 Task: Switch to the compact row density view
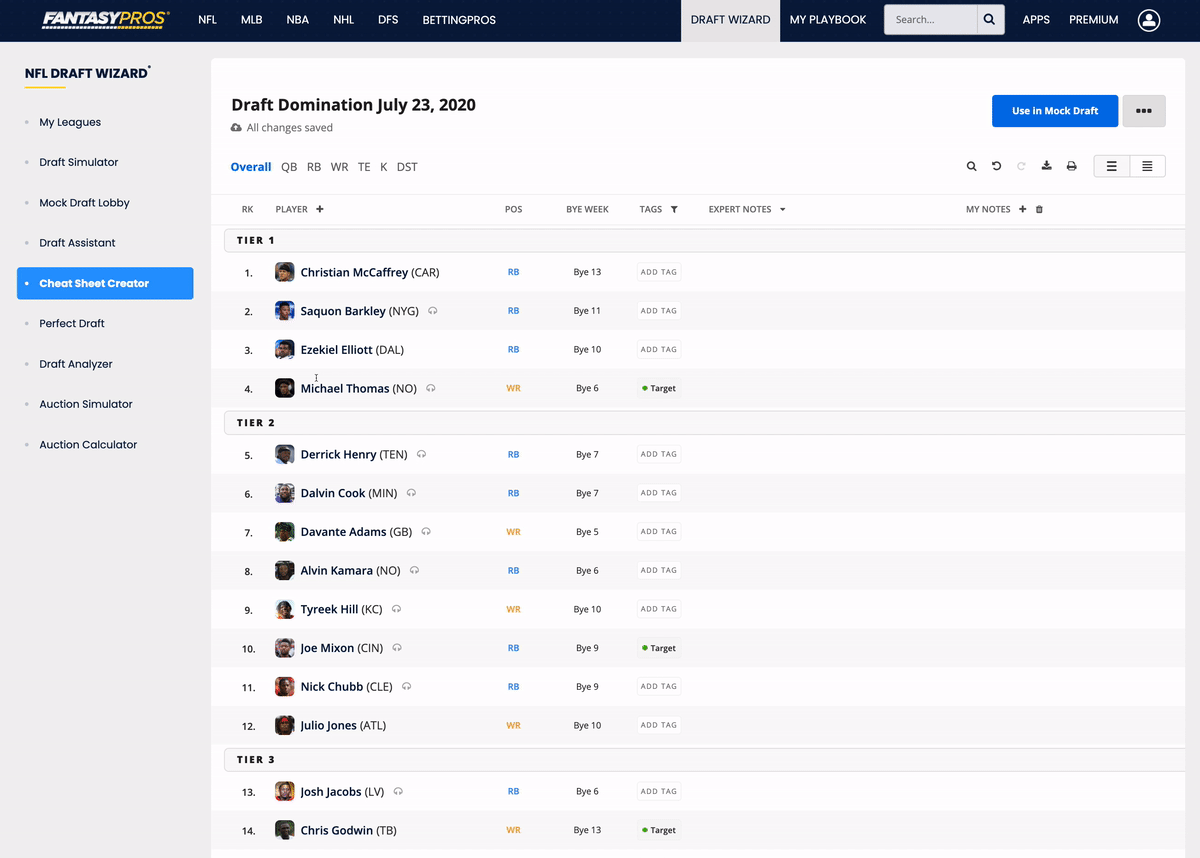coord(1147,166)
